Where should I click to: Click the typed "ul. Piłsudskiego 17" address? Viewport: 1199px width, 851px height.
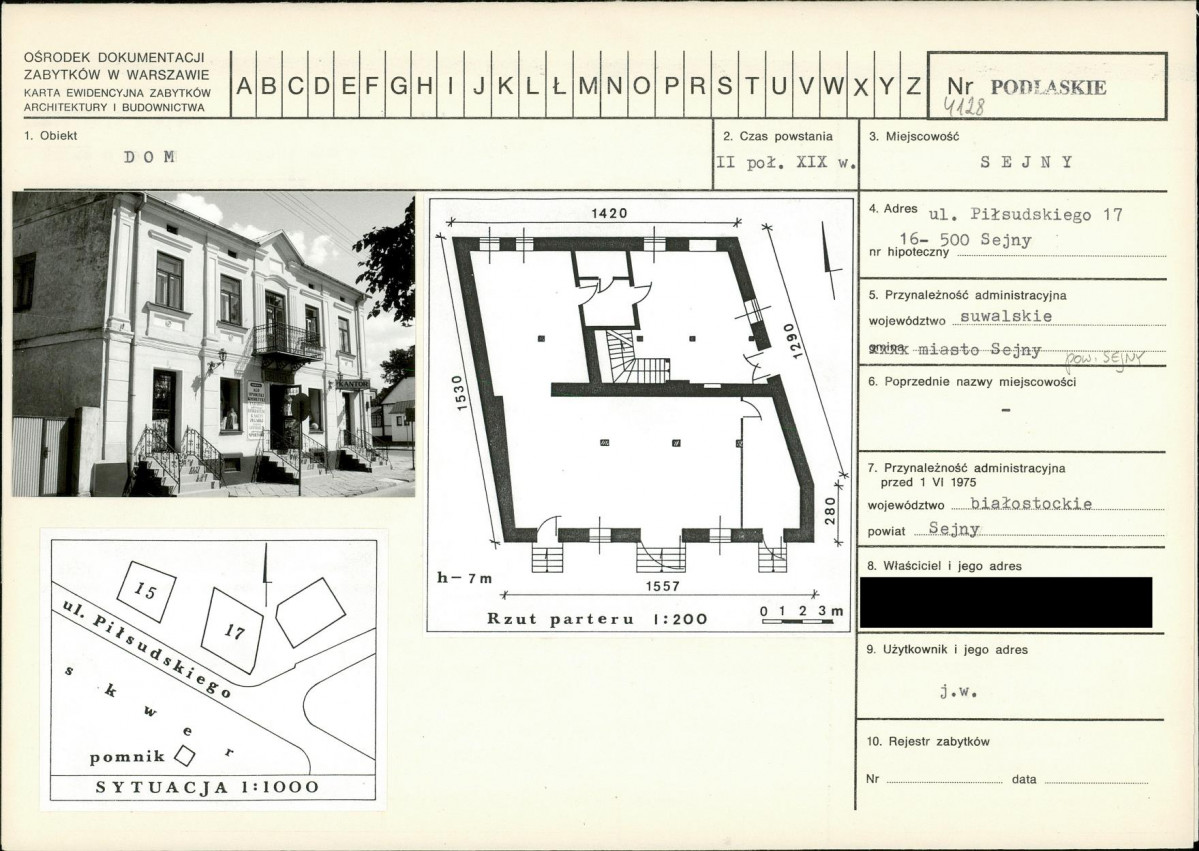[1025, 215]
